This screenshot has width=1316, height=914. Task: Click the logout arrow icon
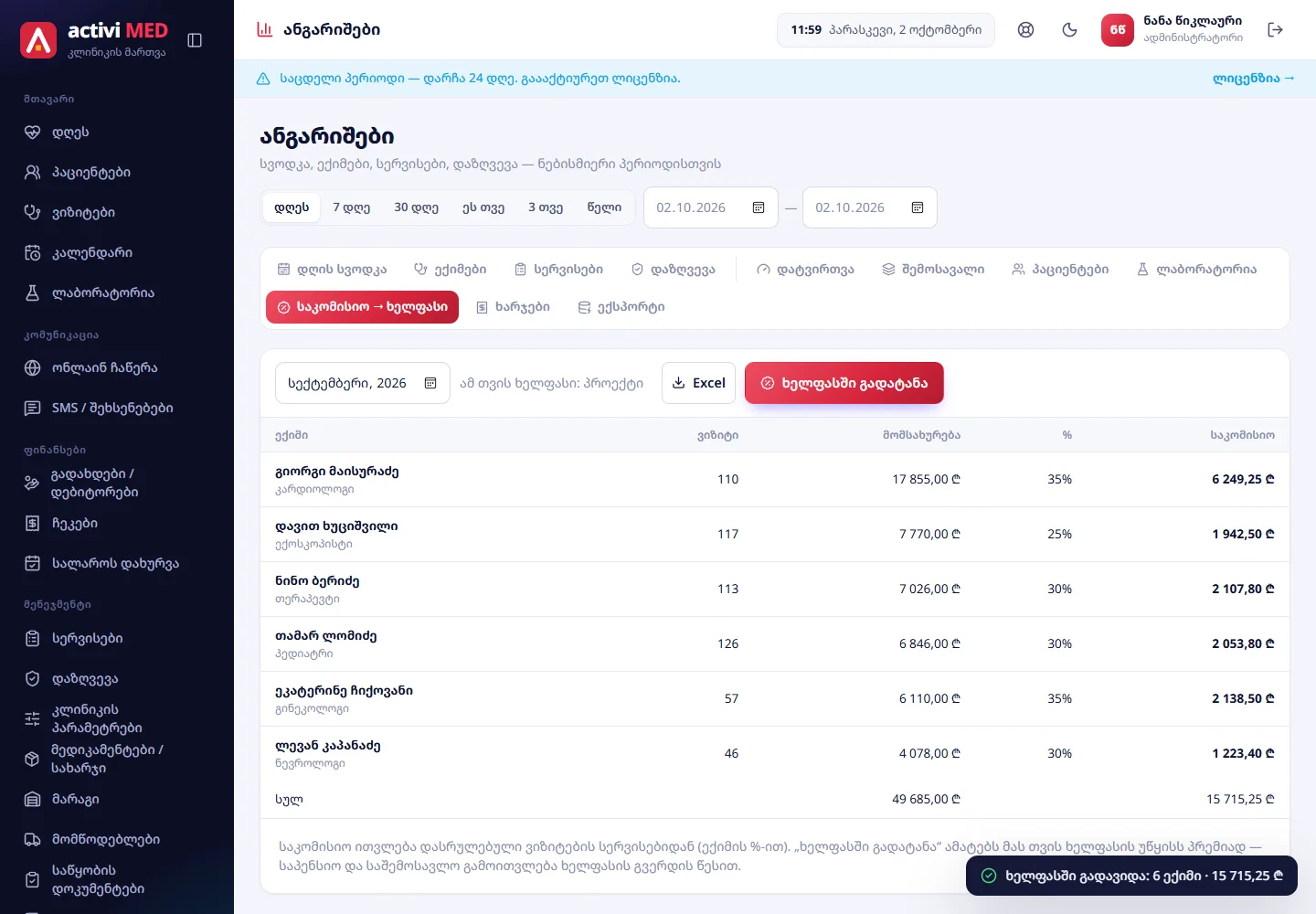(x=1276, y=30)
